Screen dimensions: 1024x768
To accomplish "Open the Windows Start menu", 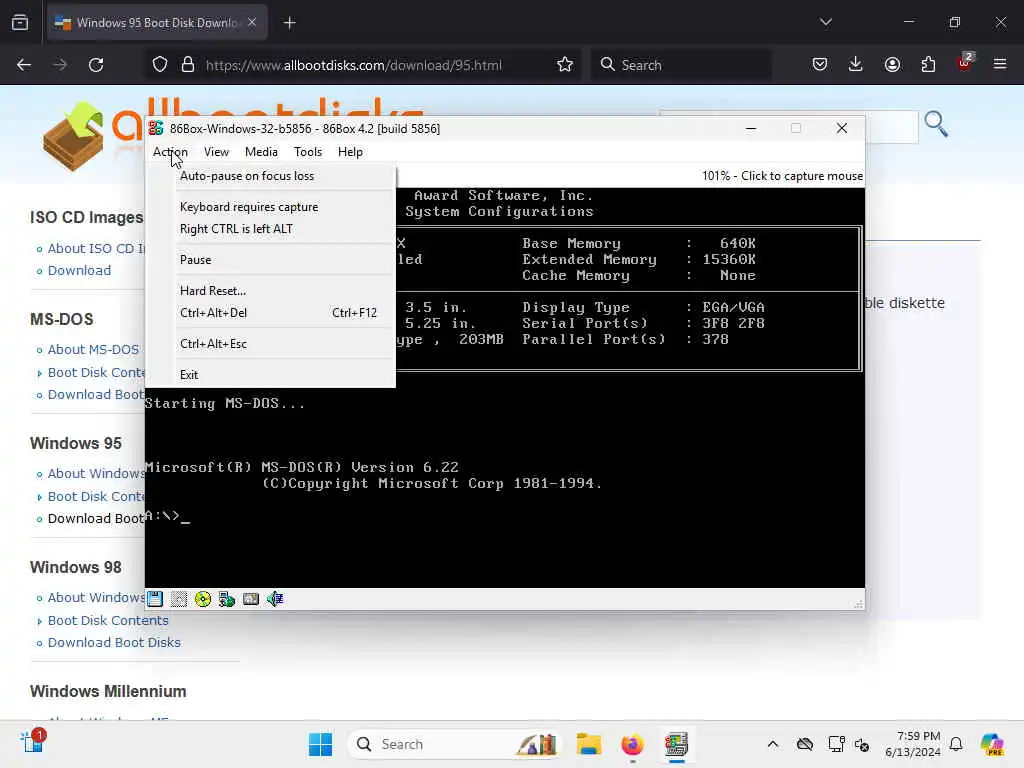I will coord(320,744).
